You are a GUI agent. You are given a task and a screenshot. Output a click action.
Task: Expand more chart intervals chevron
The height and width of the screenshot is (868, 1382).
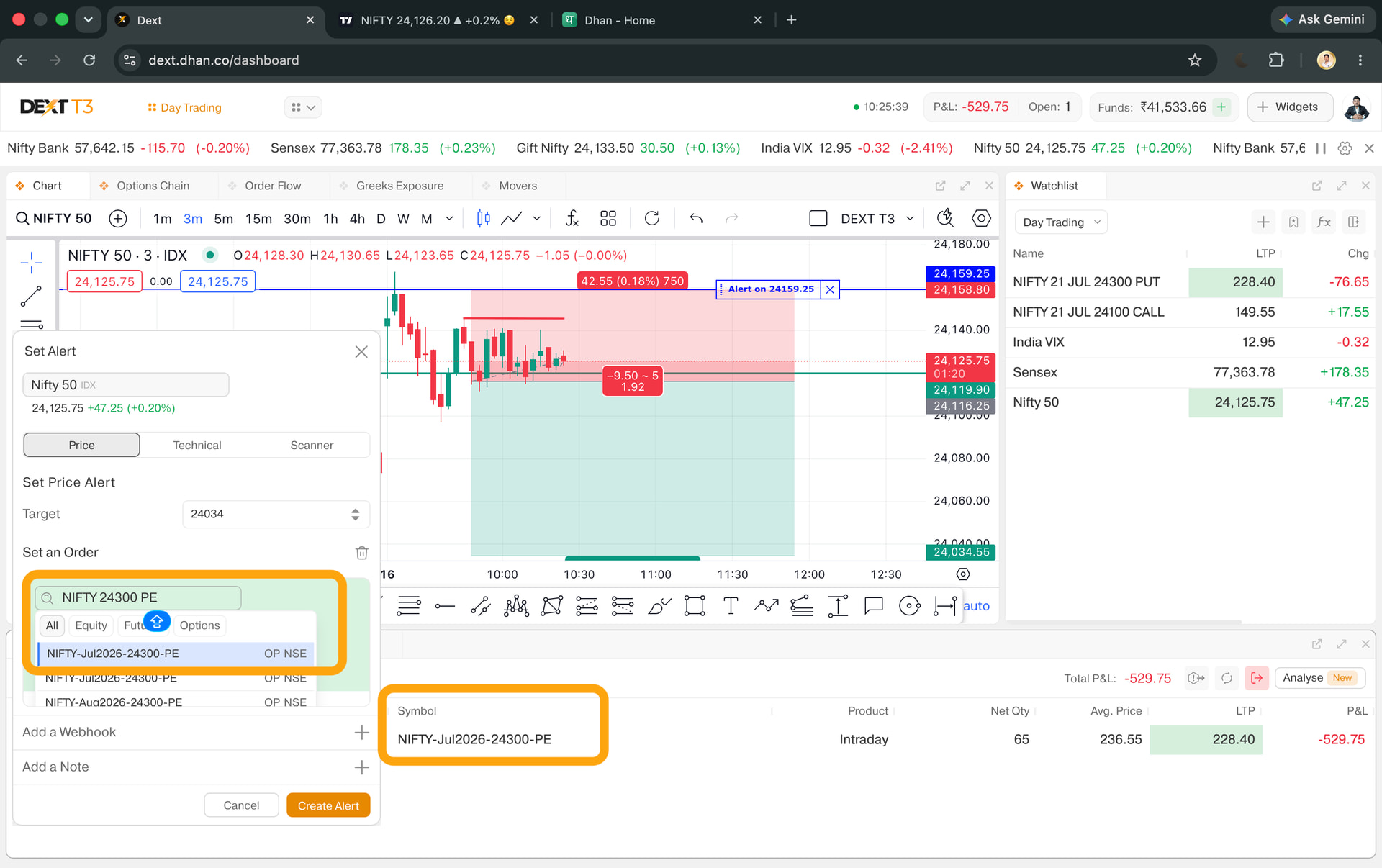pyautogui.click(x=449, y=219)
